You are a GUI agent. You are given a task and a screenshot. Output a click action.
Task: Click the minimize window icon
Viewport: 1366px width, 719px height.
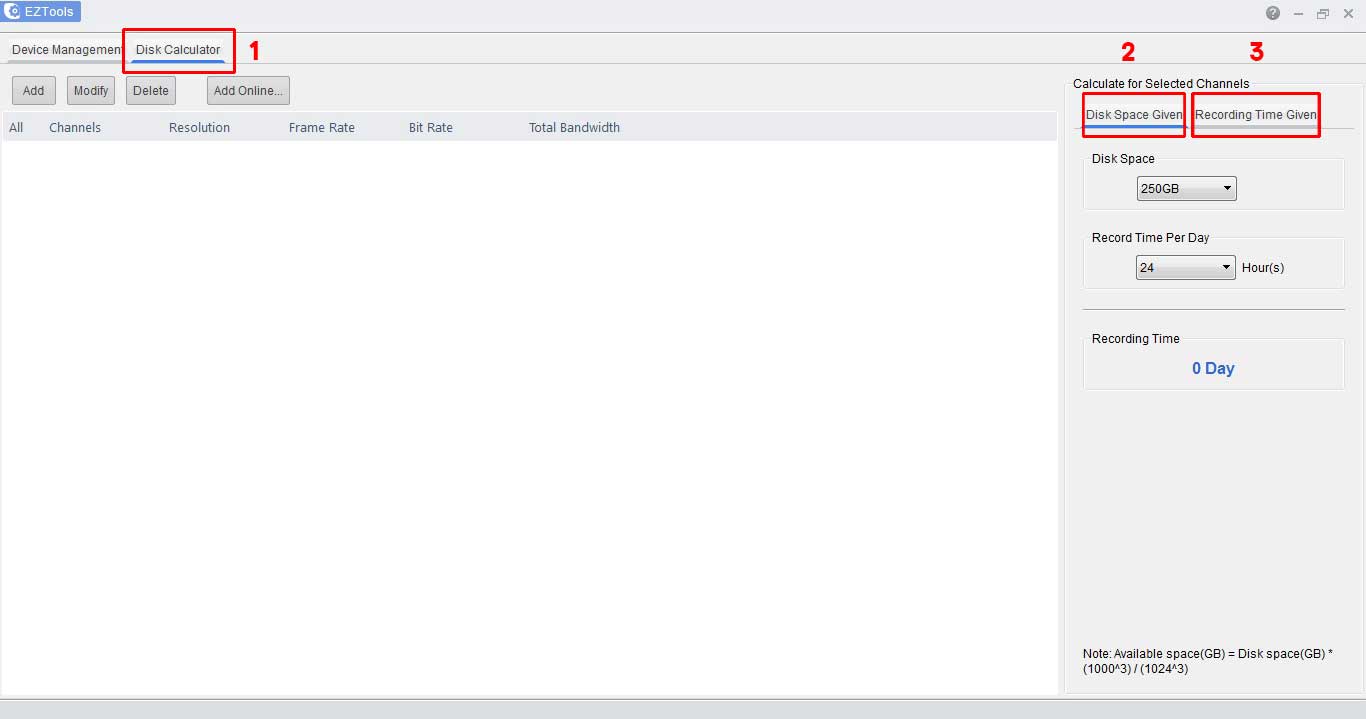tap(1297, 13)
